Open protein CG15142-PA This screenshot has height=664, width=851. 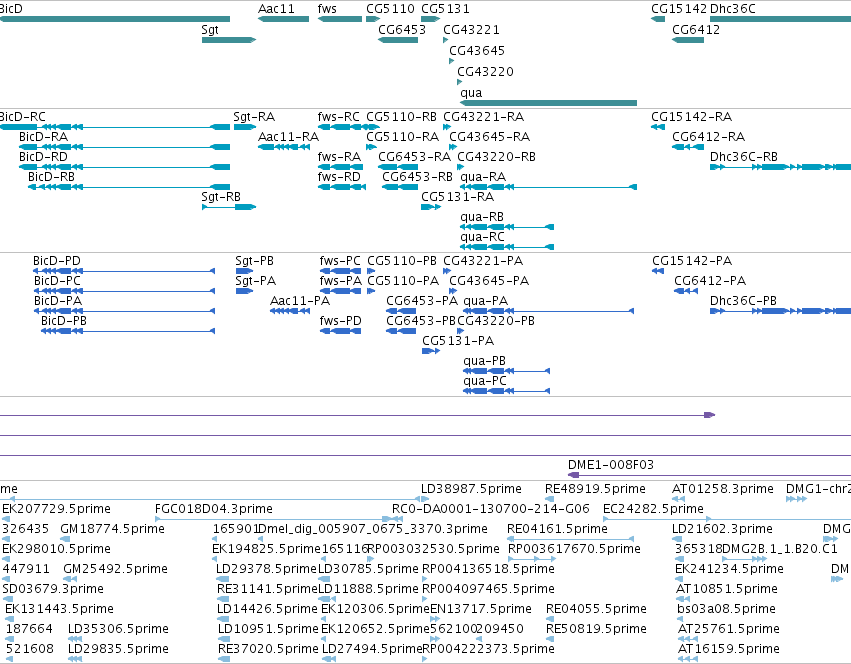692,261
